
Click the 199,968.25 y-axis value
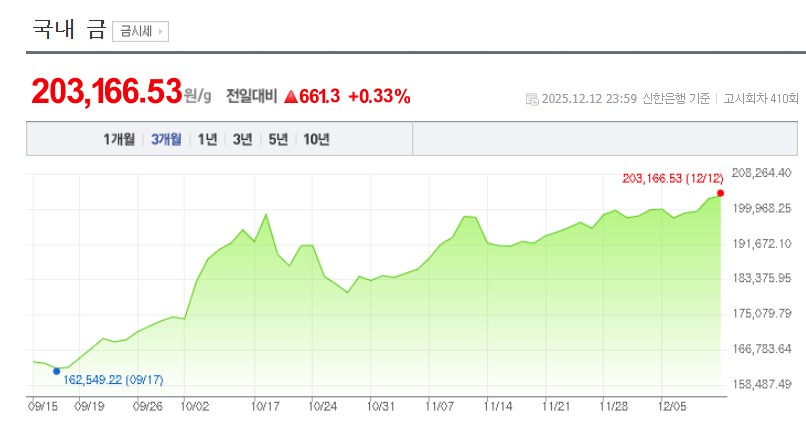coord(762,208)
